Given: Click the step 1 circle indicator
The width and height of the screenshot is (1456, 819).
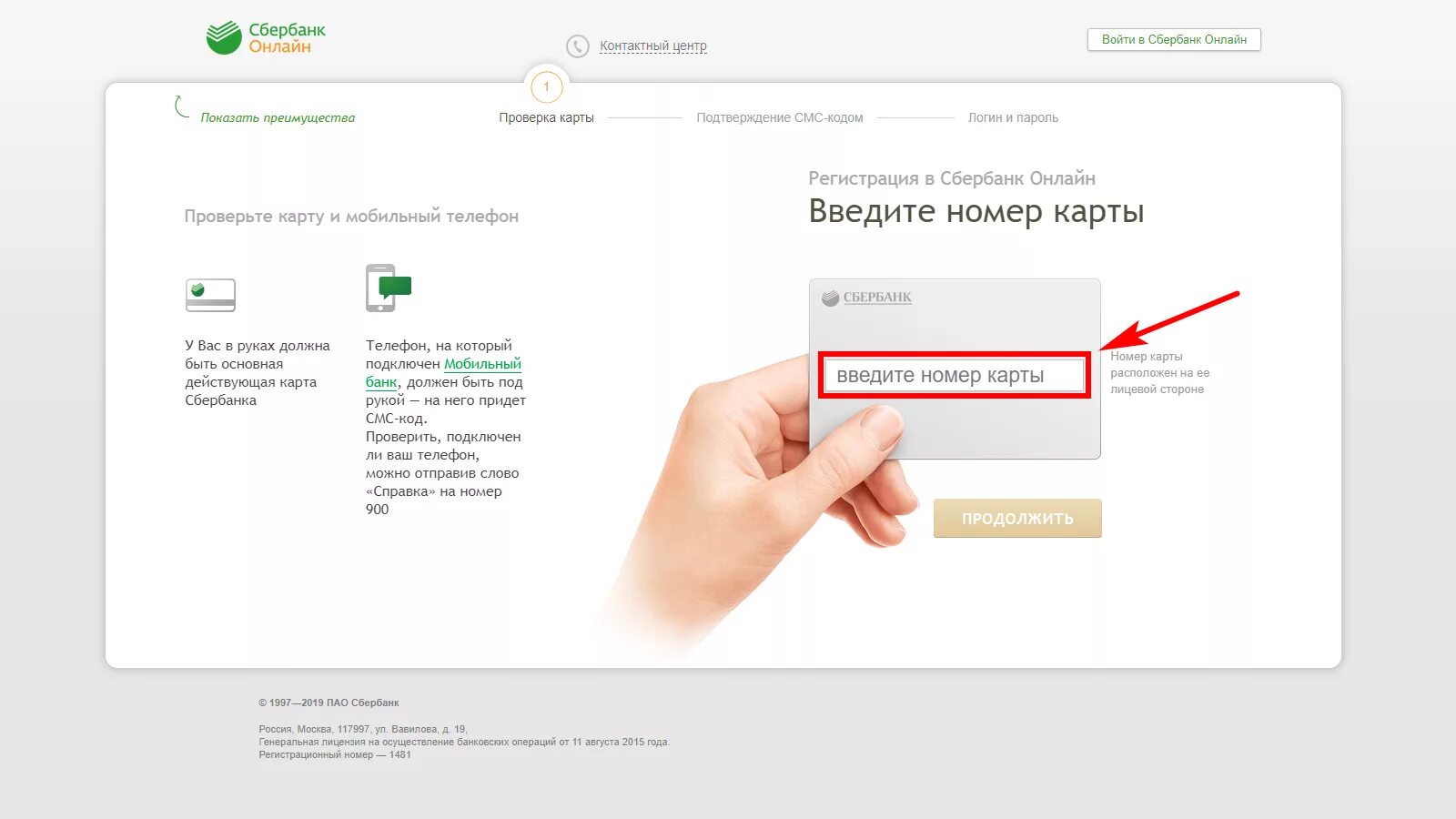Looking at the screenshot, I should [546, 87].
